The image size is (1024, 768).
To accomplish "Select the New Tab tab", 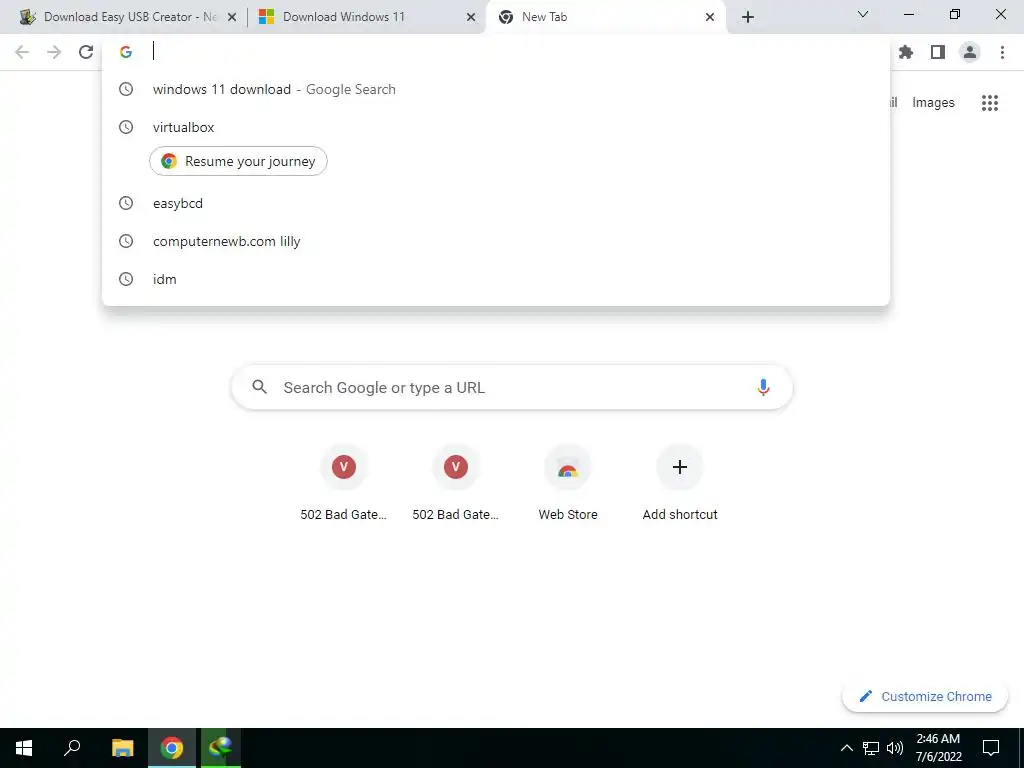I will point(605,17).
